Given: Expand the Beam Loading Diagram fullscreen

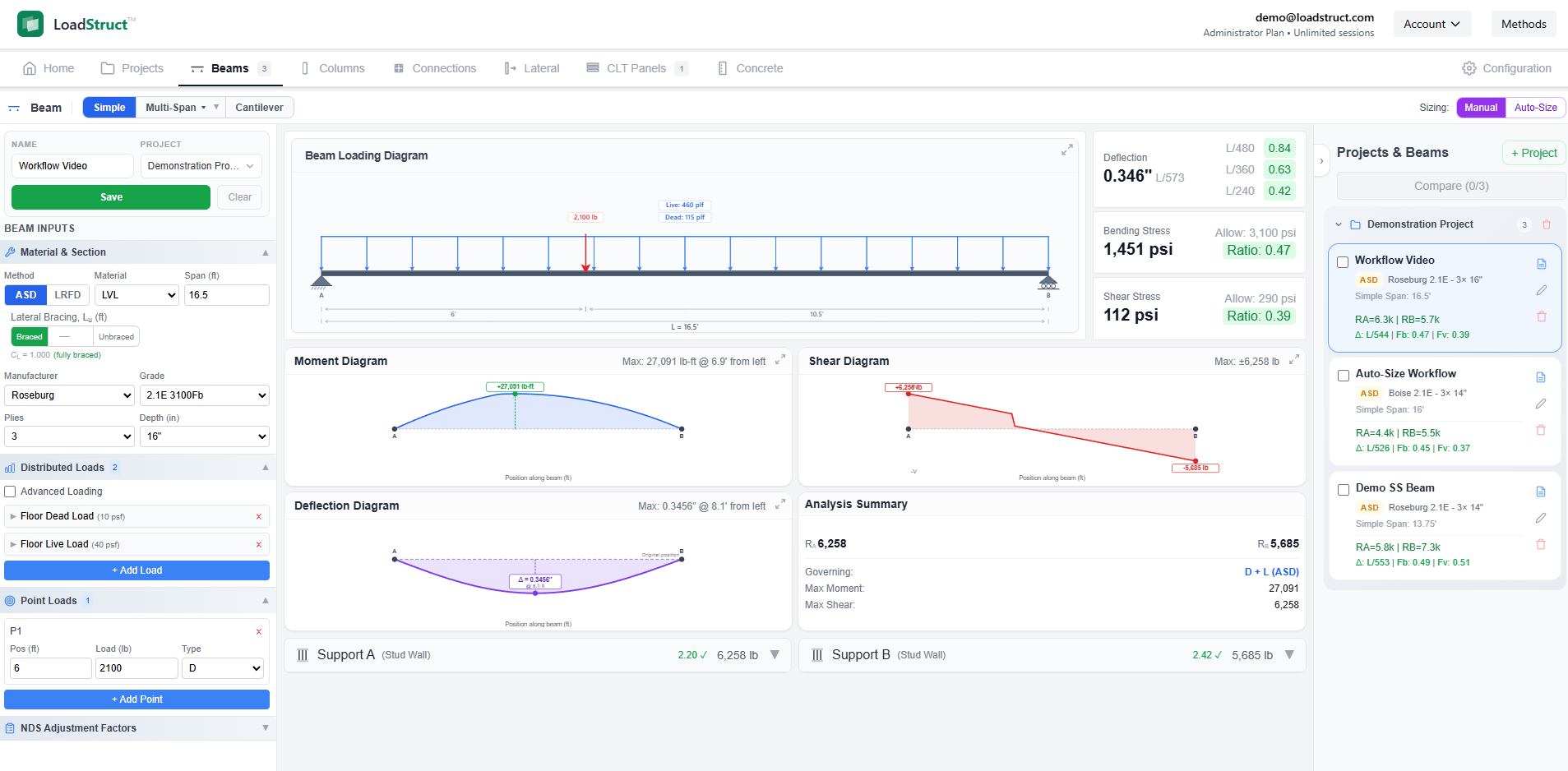Looking at the screenshot, I should 1066,150.
